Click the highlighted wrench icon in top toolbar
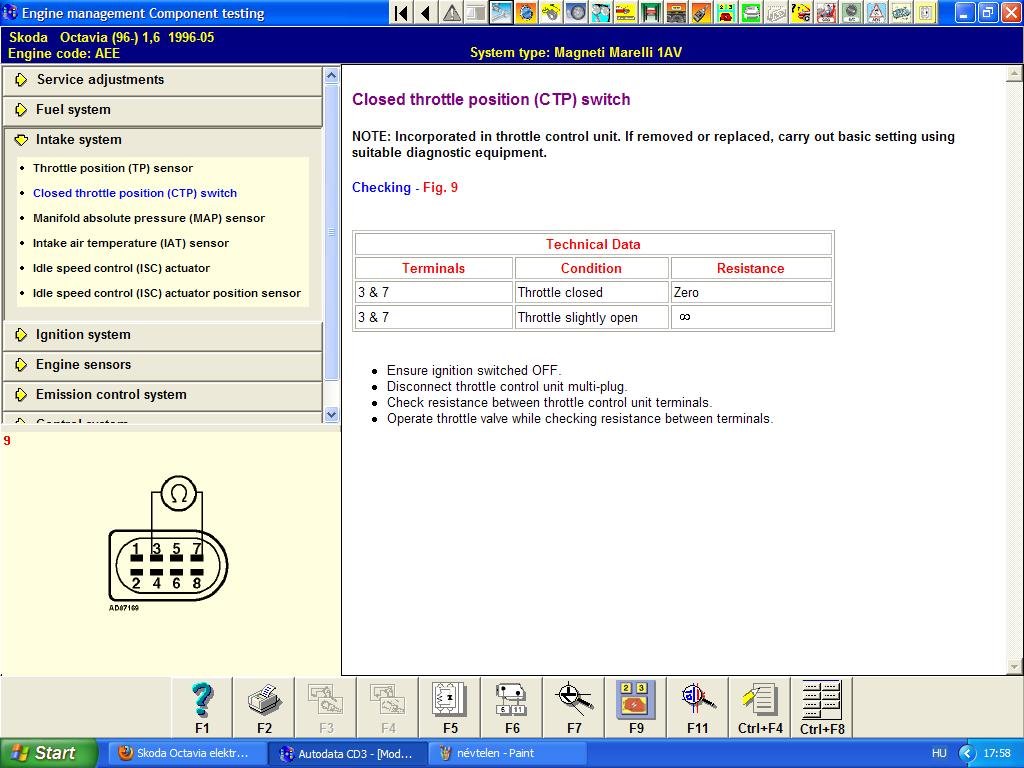The height and width of the screenshot is (768, 1024). [x=502, y=12]
